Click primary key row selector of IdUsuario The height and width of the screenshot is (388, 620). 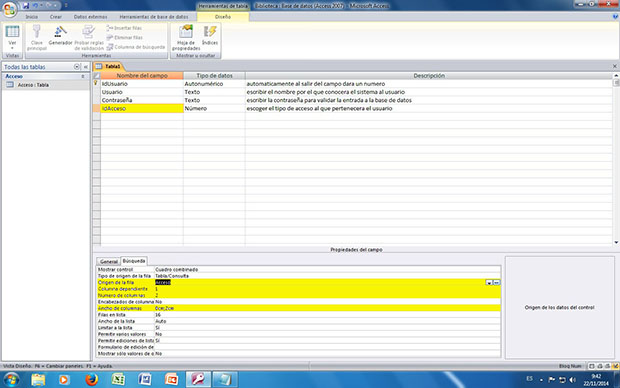[96, 83]
